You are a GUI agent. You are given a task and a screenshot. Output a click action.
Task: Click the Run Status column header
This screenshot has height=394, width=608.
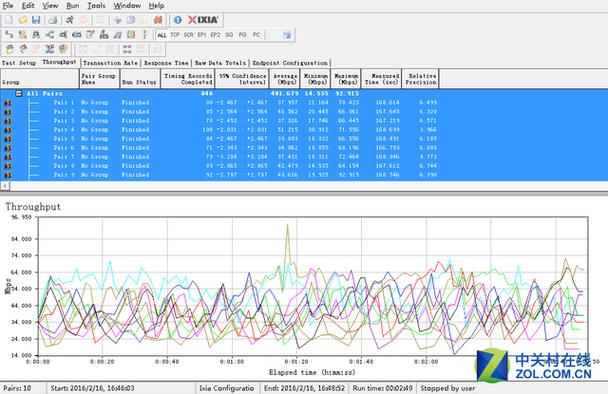coord(140,79)
